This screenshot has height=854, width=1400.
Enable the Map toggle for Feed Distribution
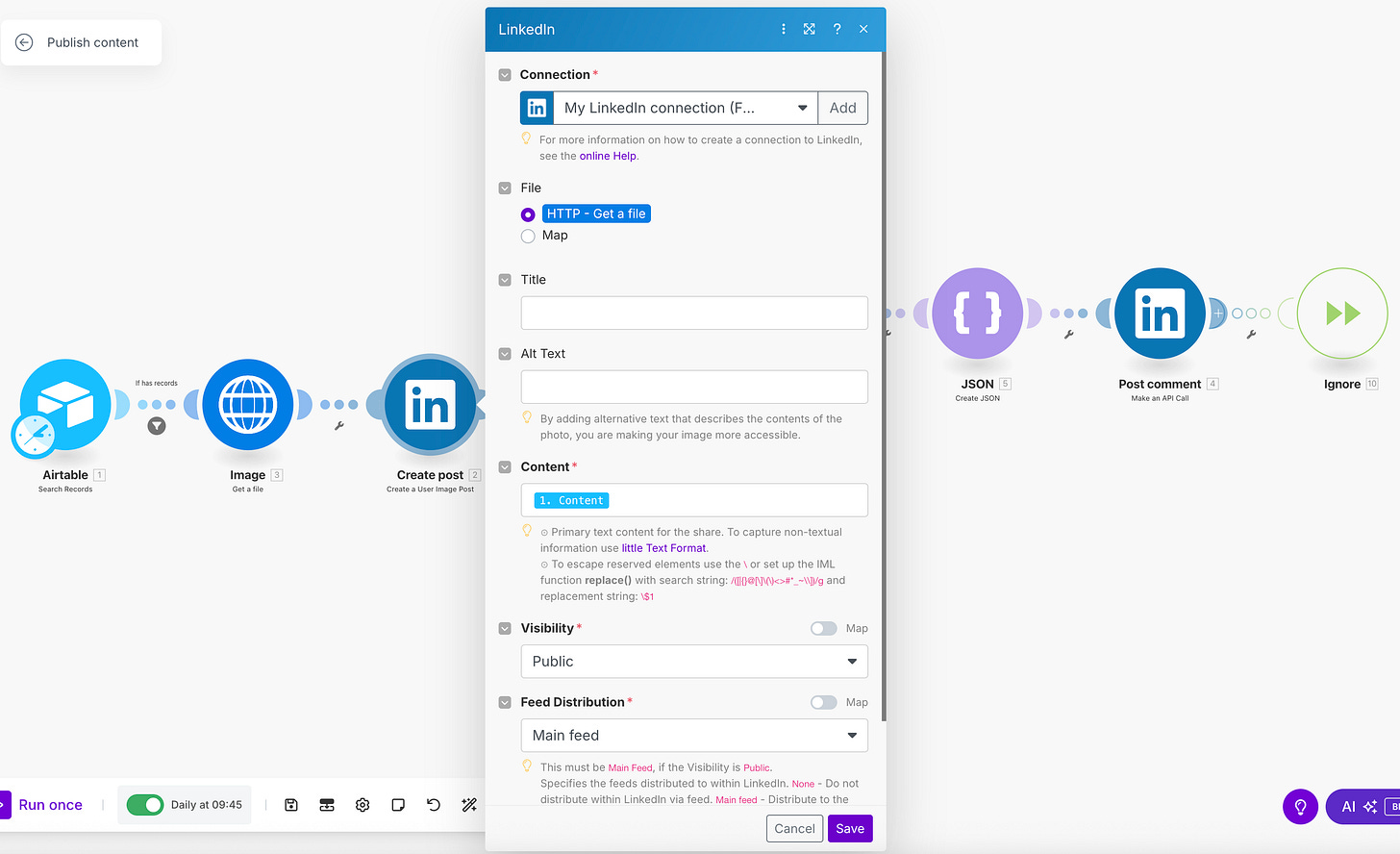(823, 703)
